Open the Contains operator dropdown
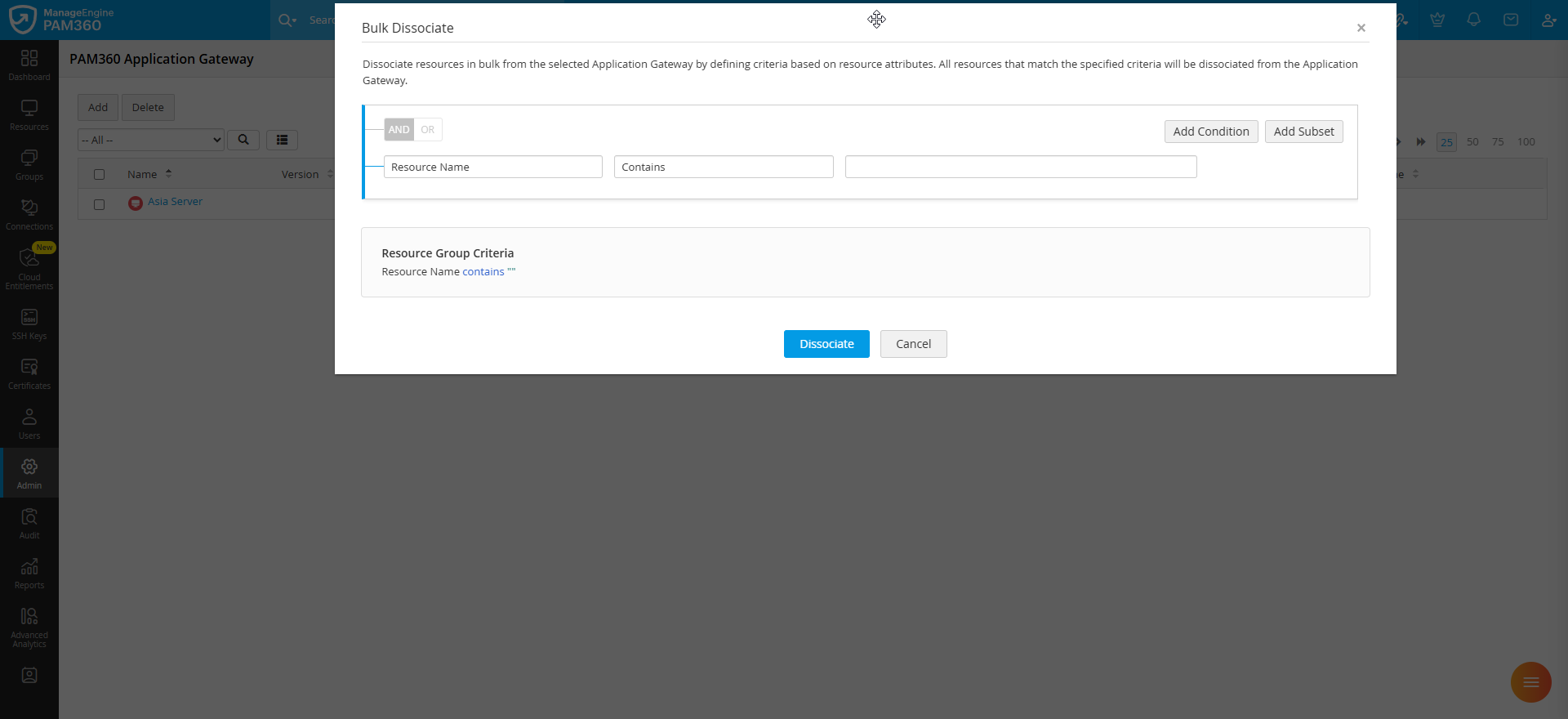 [724, 167]
